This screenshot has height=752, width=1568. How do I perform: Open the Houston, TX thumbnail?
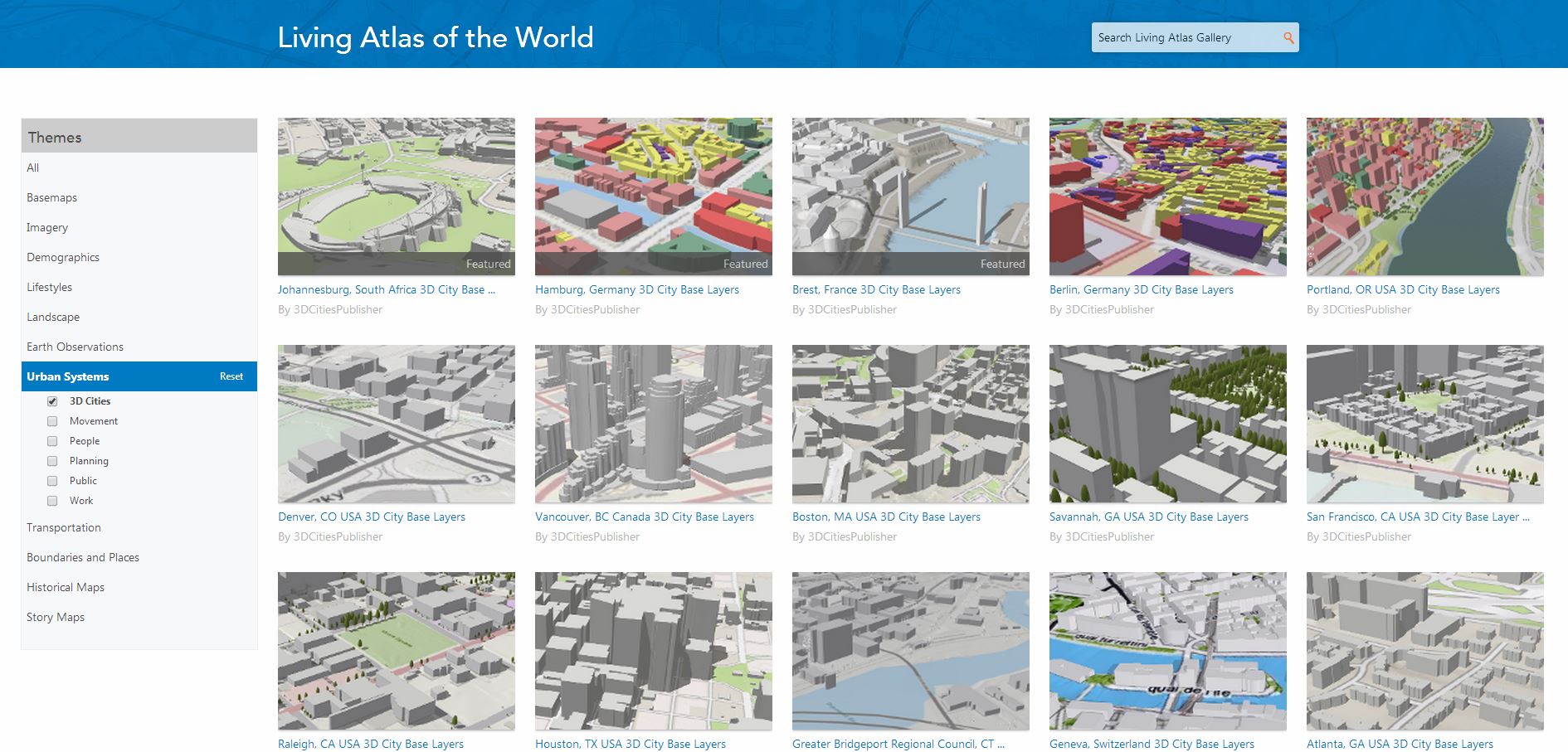654,651
